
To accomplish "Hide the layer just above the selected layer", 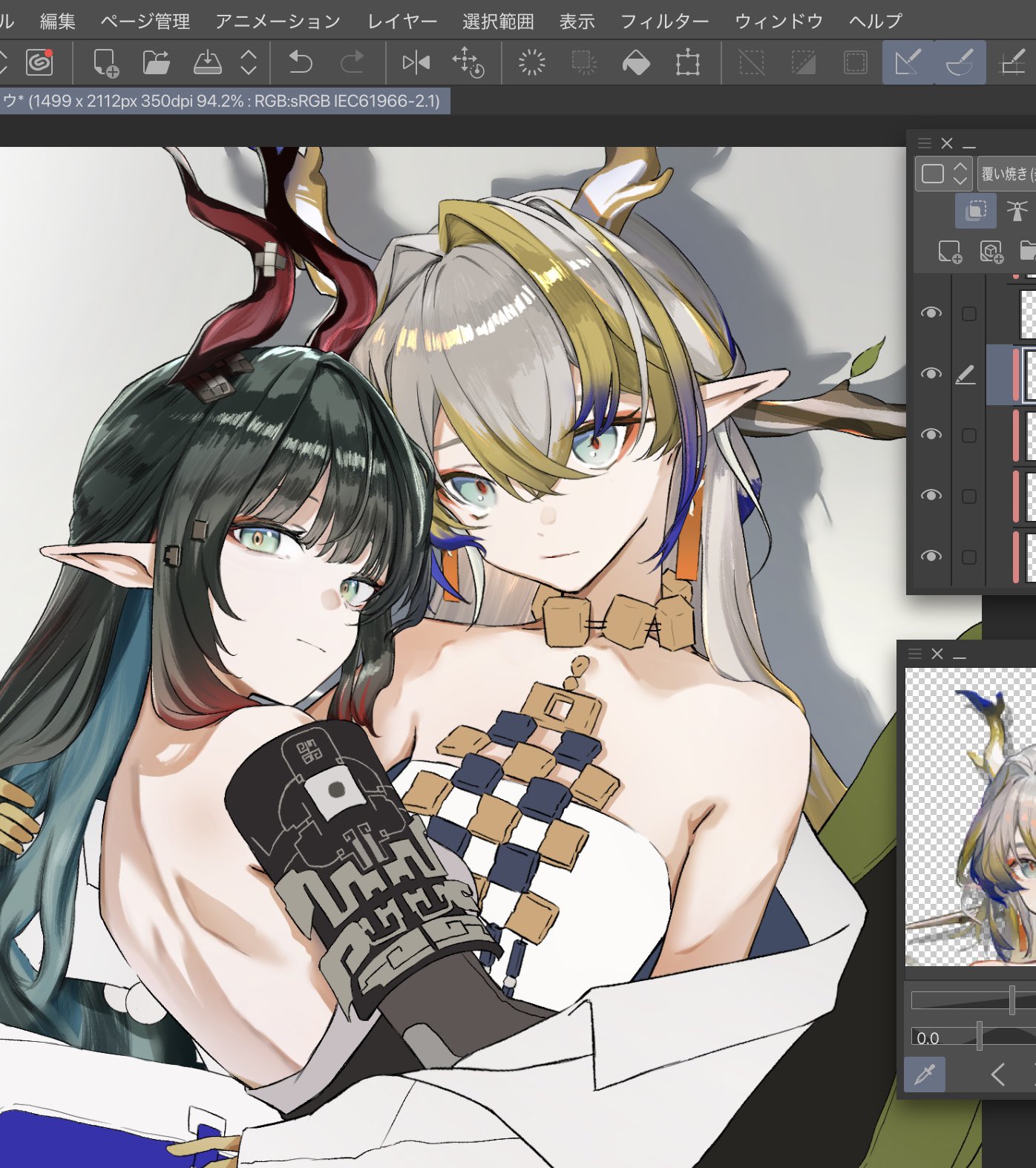I will pyautogui.click(x=931, y=313).
